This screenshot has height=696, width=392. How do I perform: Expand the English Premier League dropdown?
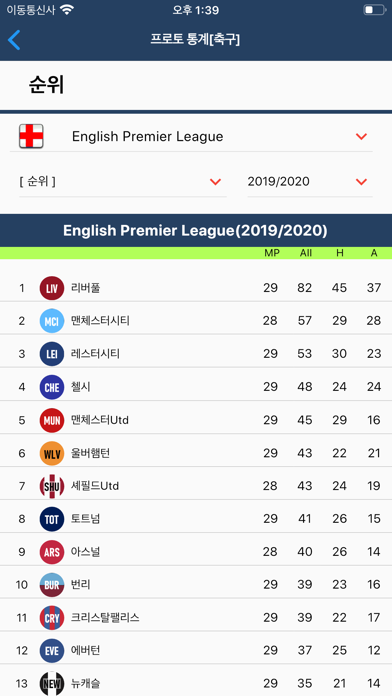pos(191,137)
